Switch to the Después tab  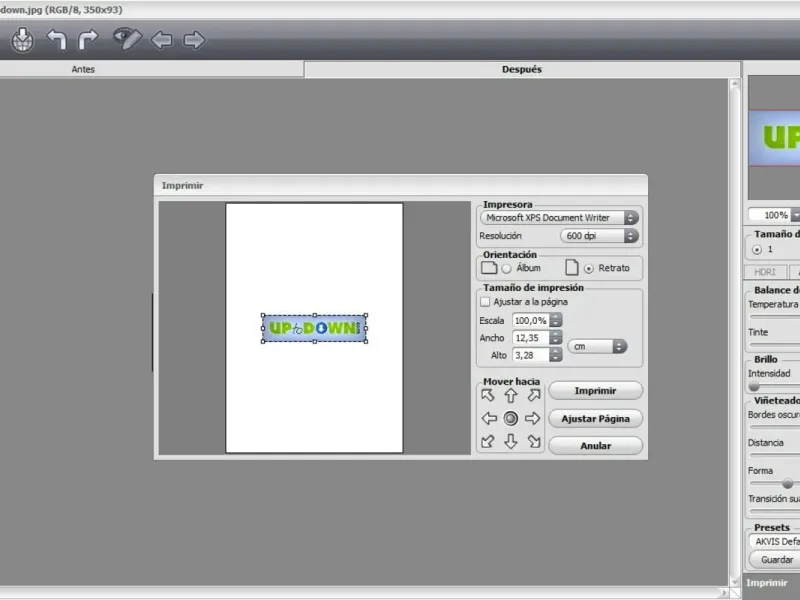[522, 69]
